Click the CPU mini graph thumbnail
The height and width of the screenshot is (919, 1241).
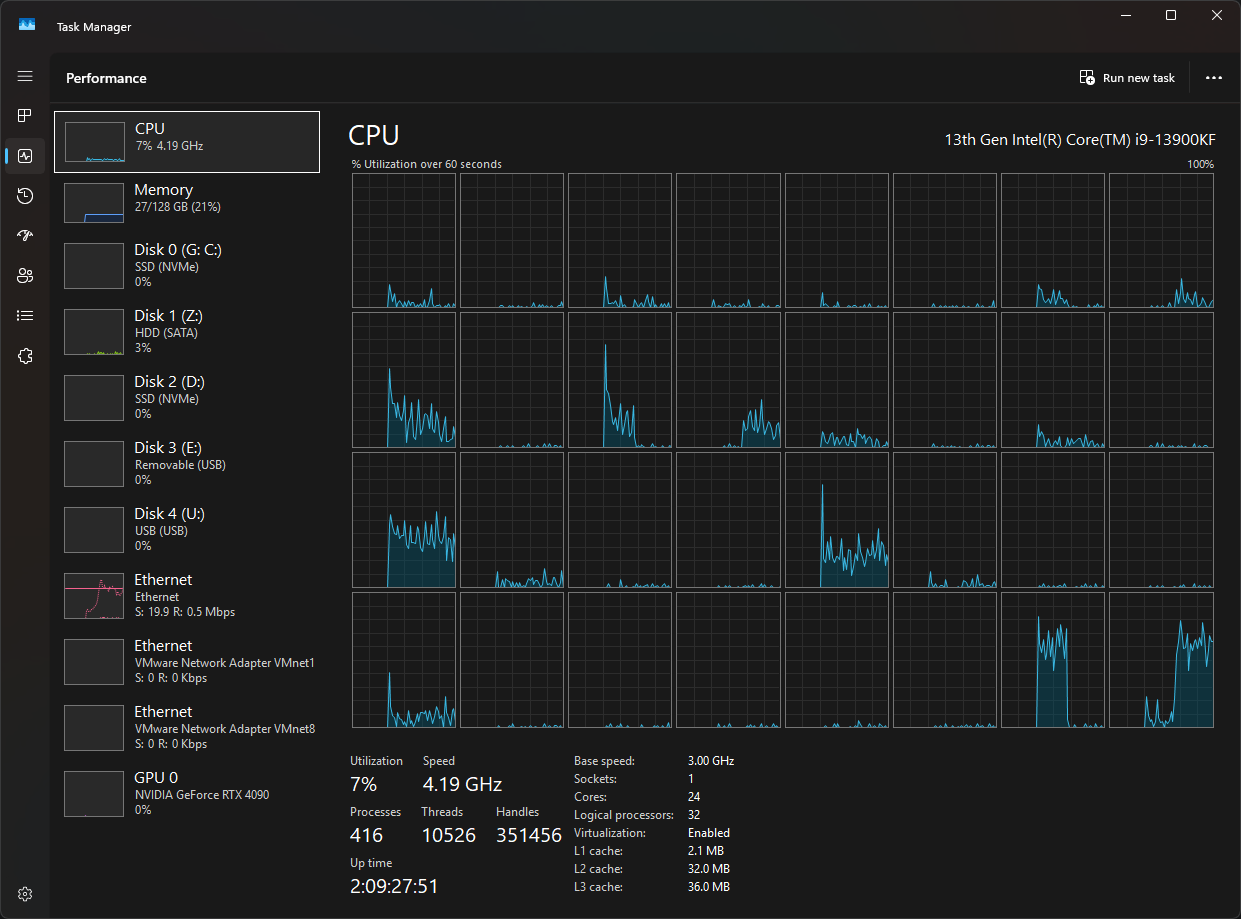coord(94,142)
